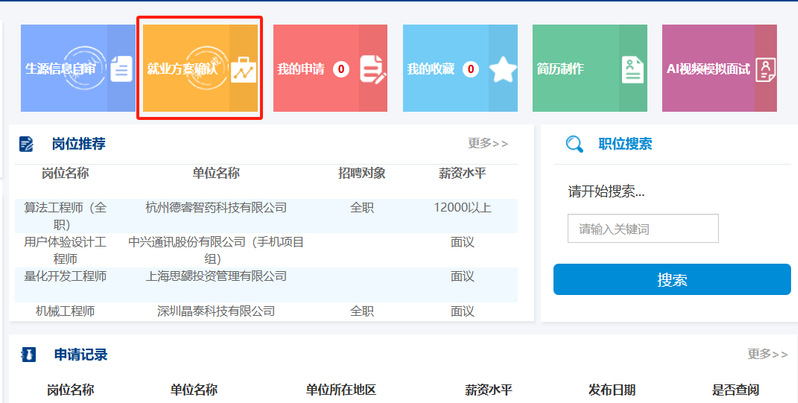Click the interview profile icon on AI视频模拟面试
The image size is (798, 403).
(x=765, y=70)
